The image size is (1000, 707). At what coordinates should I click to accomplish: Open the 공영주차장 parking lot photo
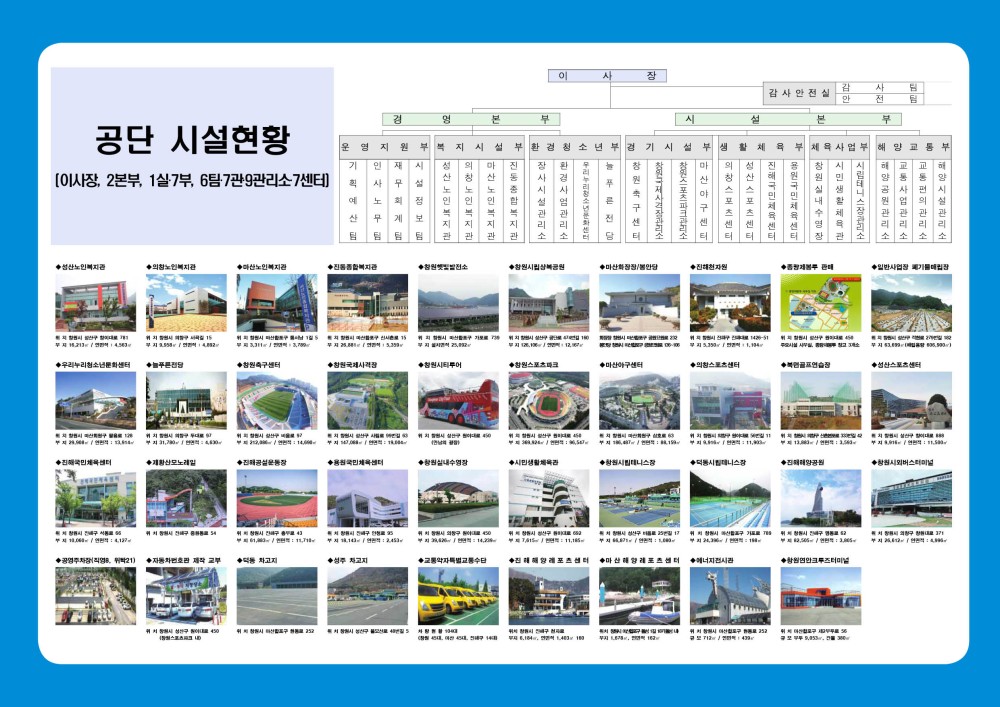96,596
